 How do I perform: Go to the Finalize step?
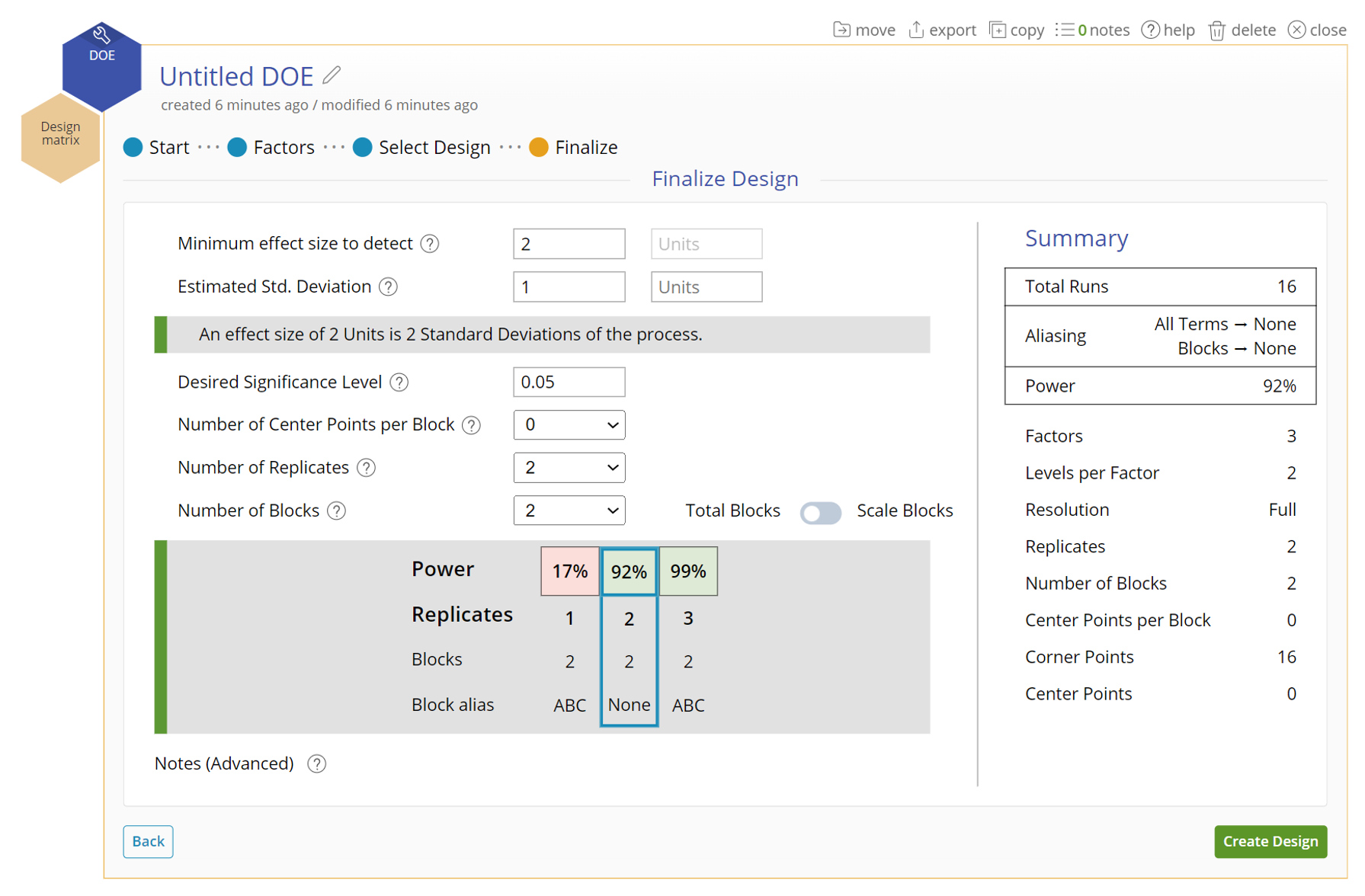pyautogui.click(x=573, y=147)
